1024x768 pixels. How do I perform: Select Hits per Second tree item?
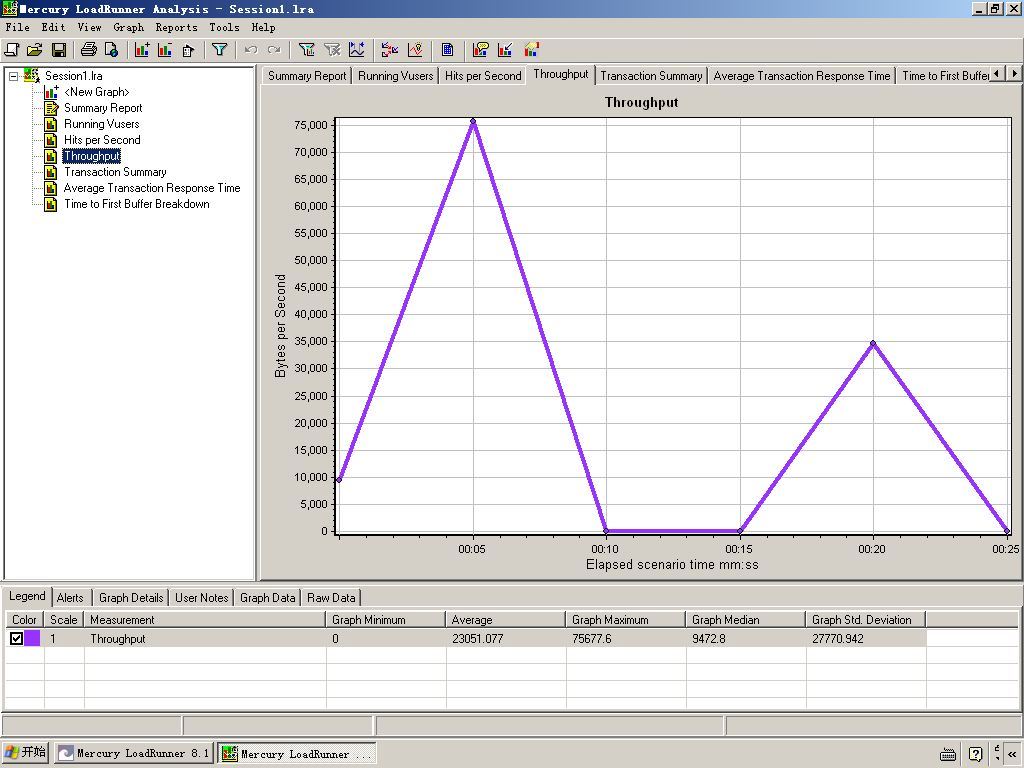102,140
